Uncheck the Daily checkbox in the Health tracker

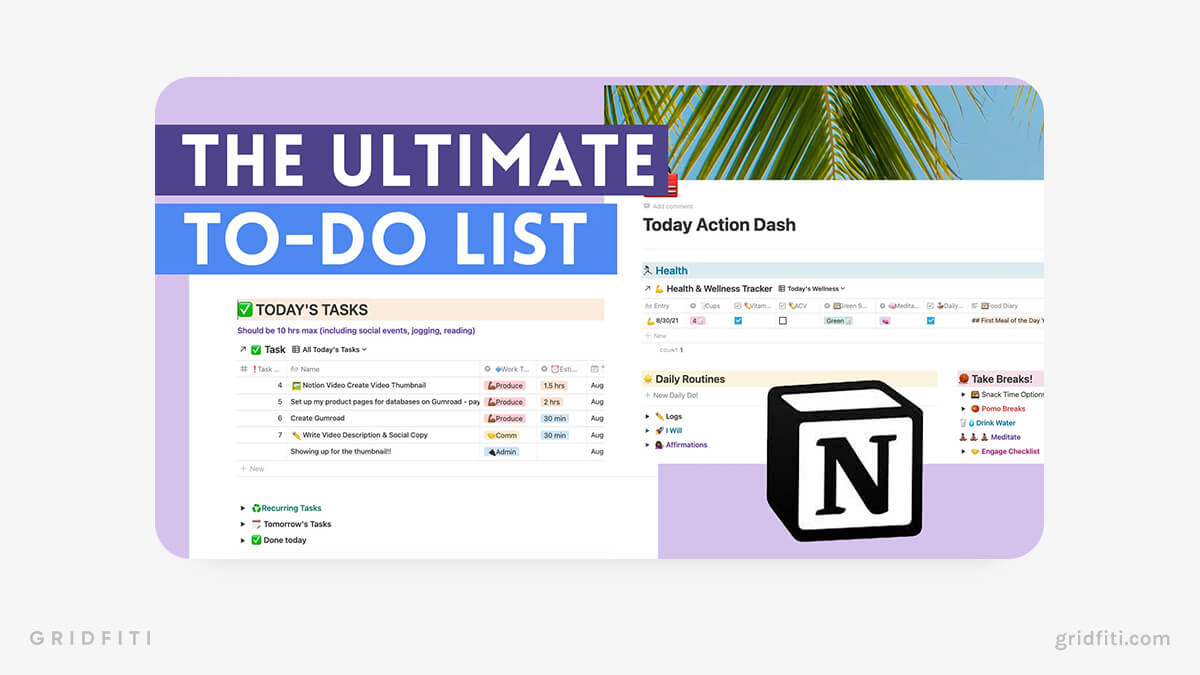tap(930, 321)
